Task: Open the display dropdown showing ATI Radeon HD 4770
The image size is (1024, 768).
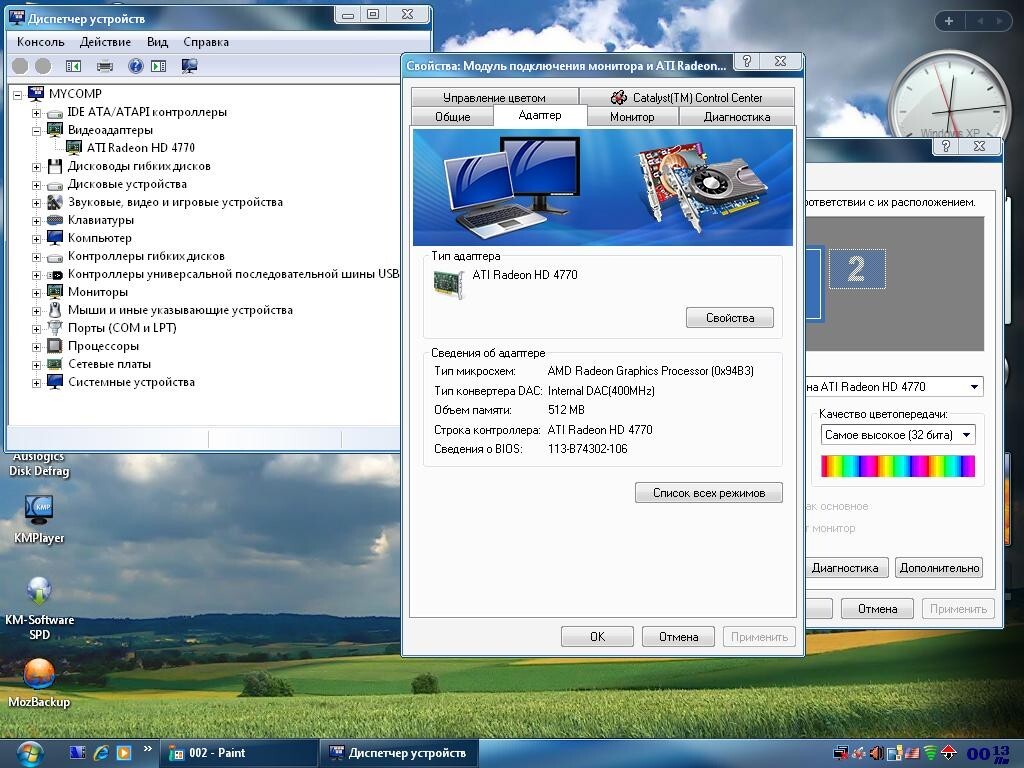Action: pyautogui.click(x=895, y=387)
